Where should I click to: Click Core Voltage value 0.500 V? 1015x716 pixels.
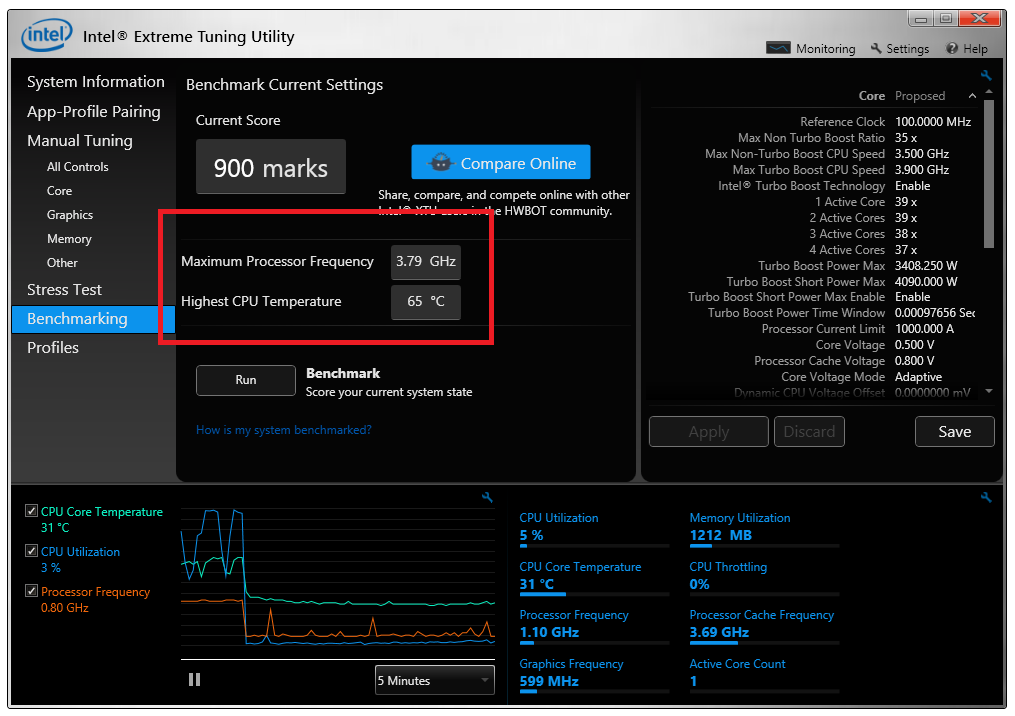tap(914, 345)
